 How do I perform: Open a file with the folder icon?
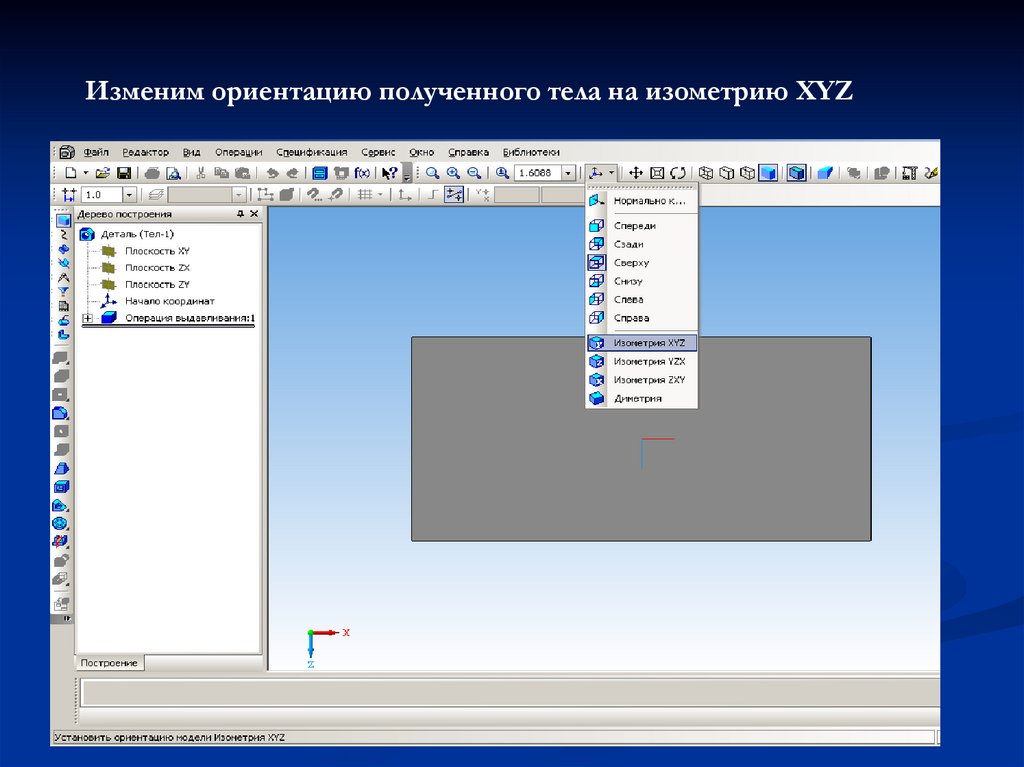[x=103, y=173]
